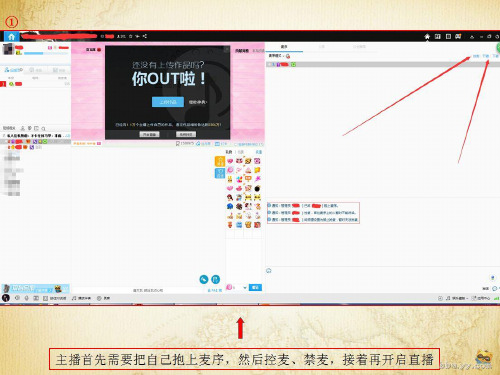Screen dimensions: 500x375
Task: Click the blue upload works button
Action: (168, 102)
